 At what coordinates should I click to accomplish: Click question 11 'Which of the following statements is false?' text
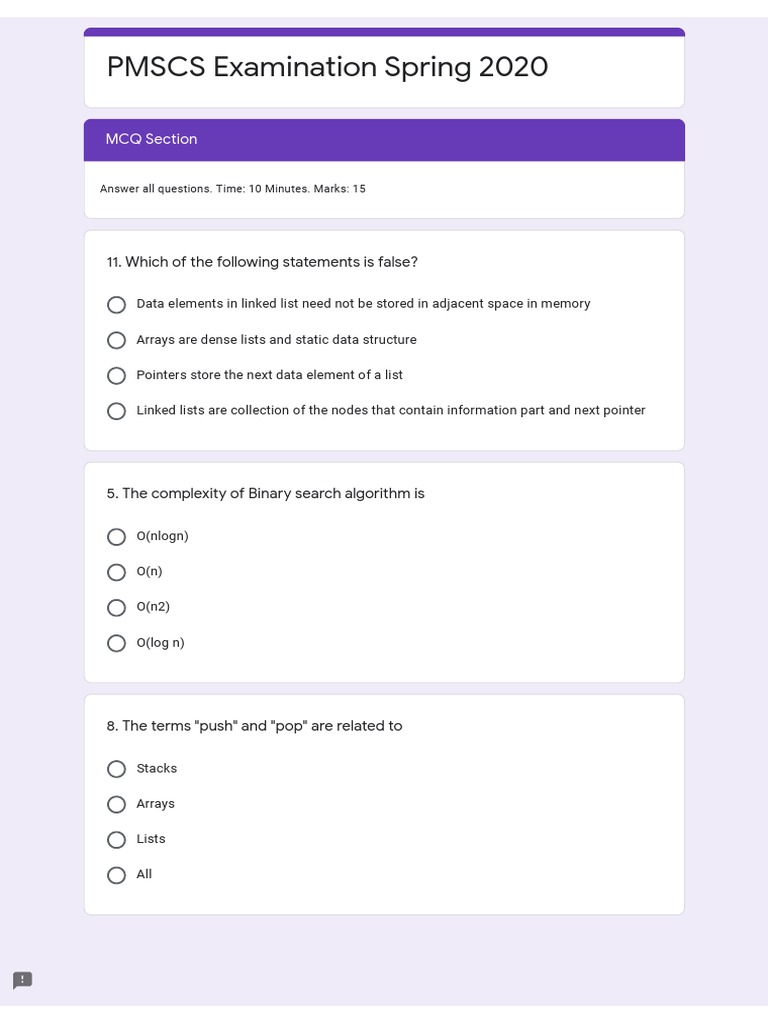click(x=262, y=262)
